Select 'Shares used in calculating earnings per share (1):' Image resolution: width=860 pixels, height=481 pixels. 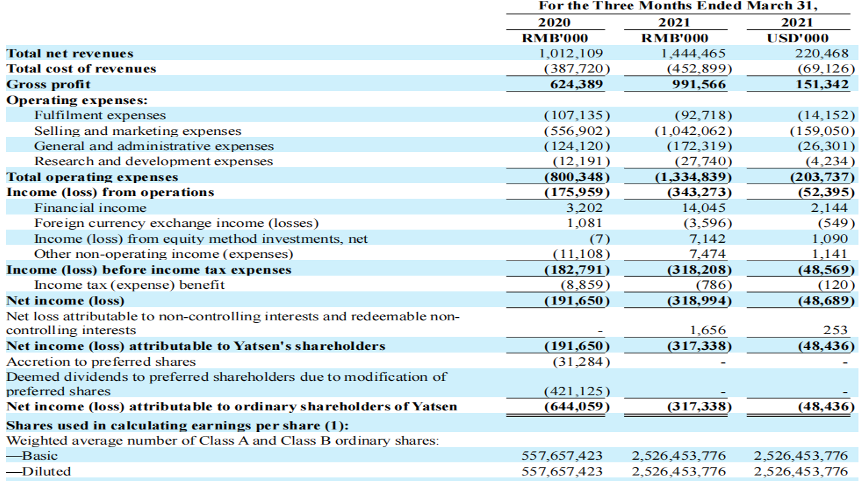tap(177, 426)
